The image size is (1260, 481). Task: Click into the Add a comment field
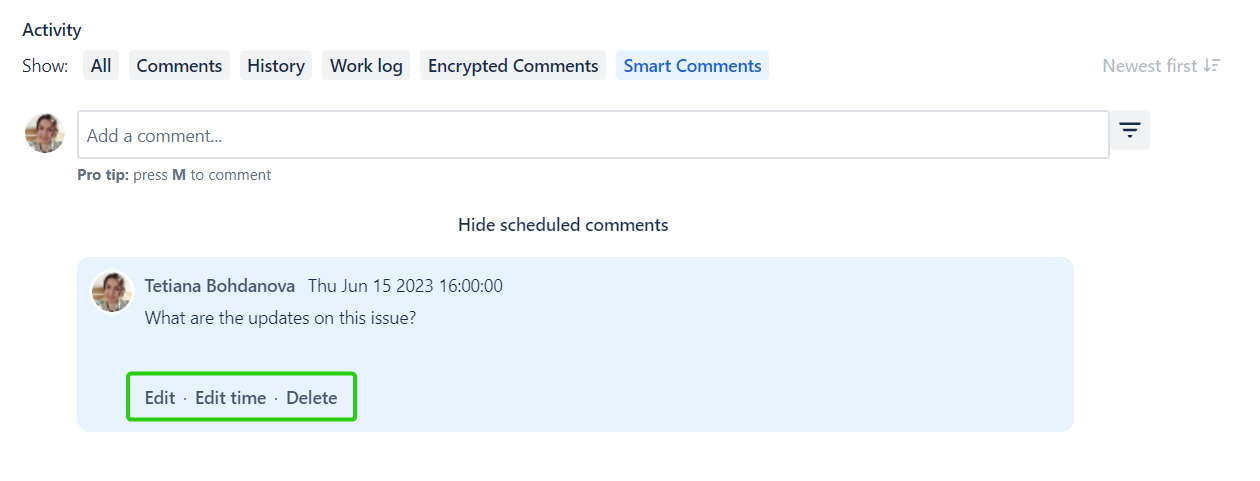coord(592,135)
